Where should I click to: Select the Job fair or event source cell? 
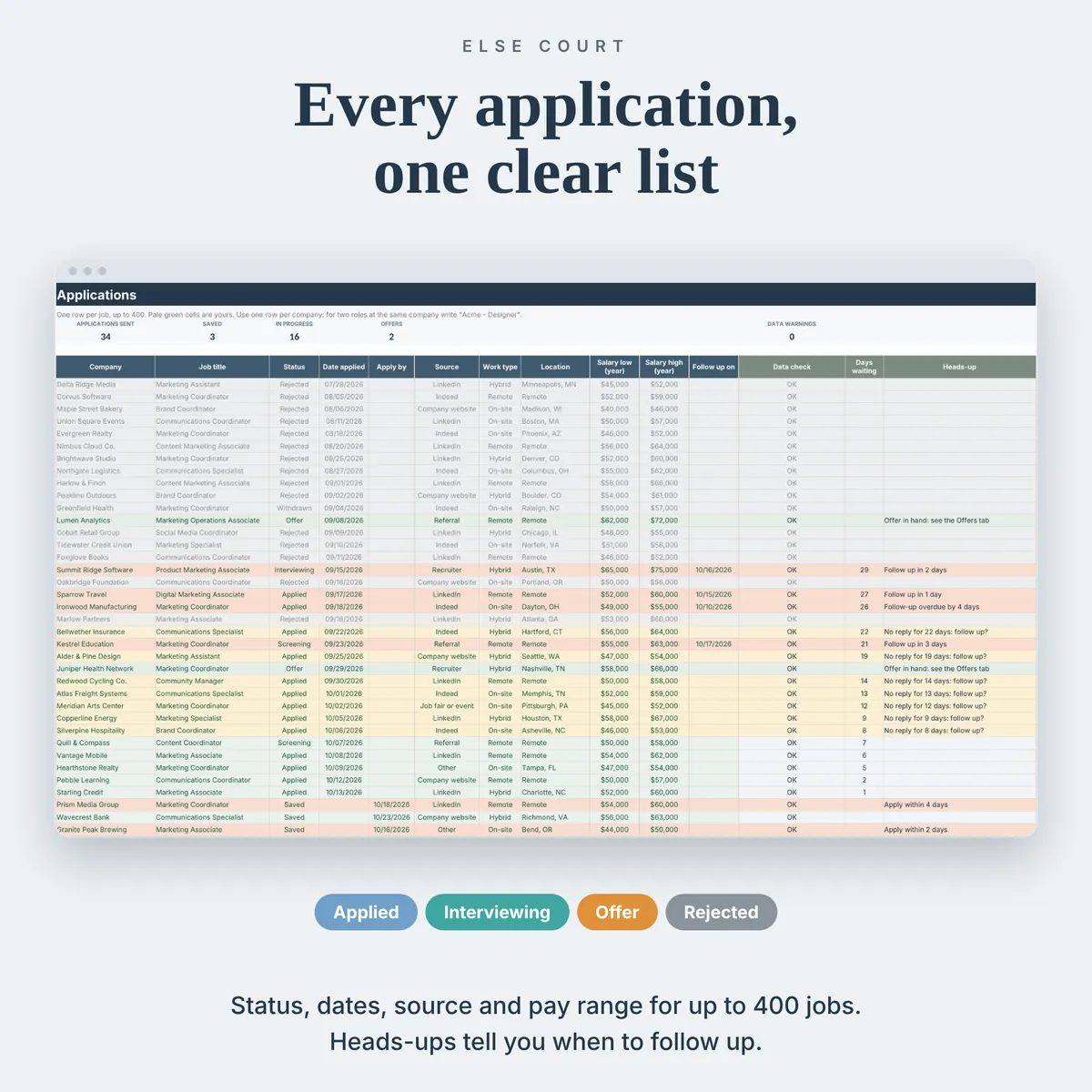click(447, 706)
